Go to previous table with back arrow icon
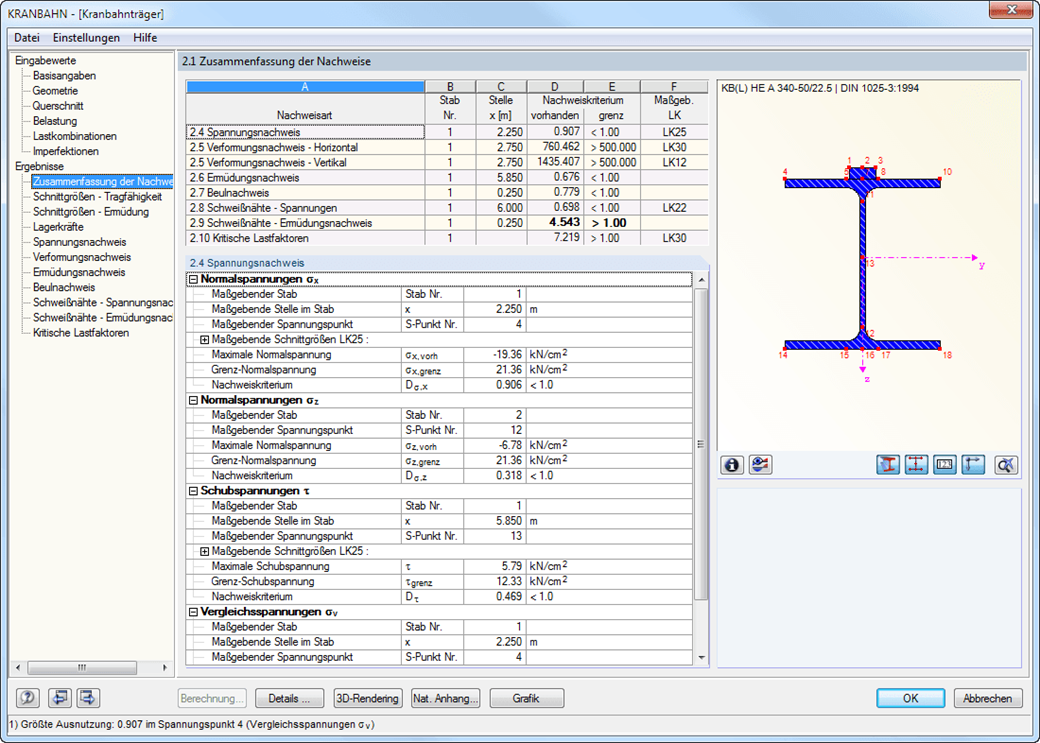Viewport: 1040px width, 743px height. point(60,698)
